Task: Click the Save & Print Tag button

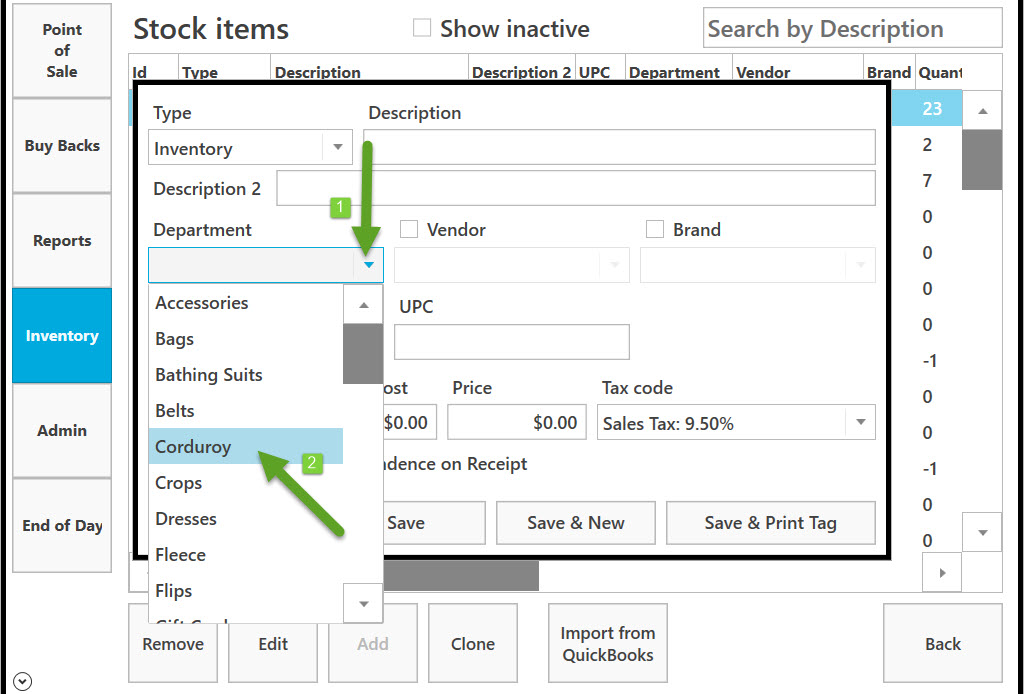Action: click(771, 522)
